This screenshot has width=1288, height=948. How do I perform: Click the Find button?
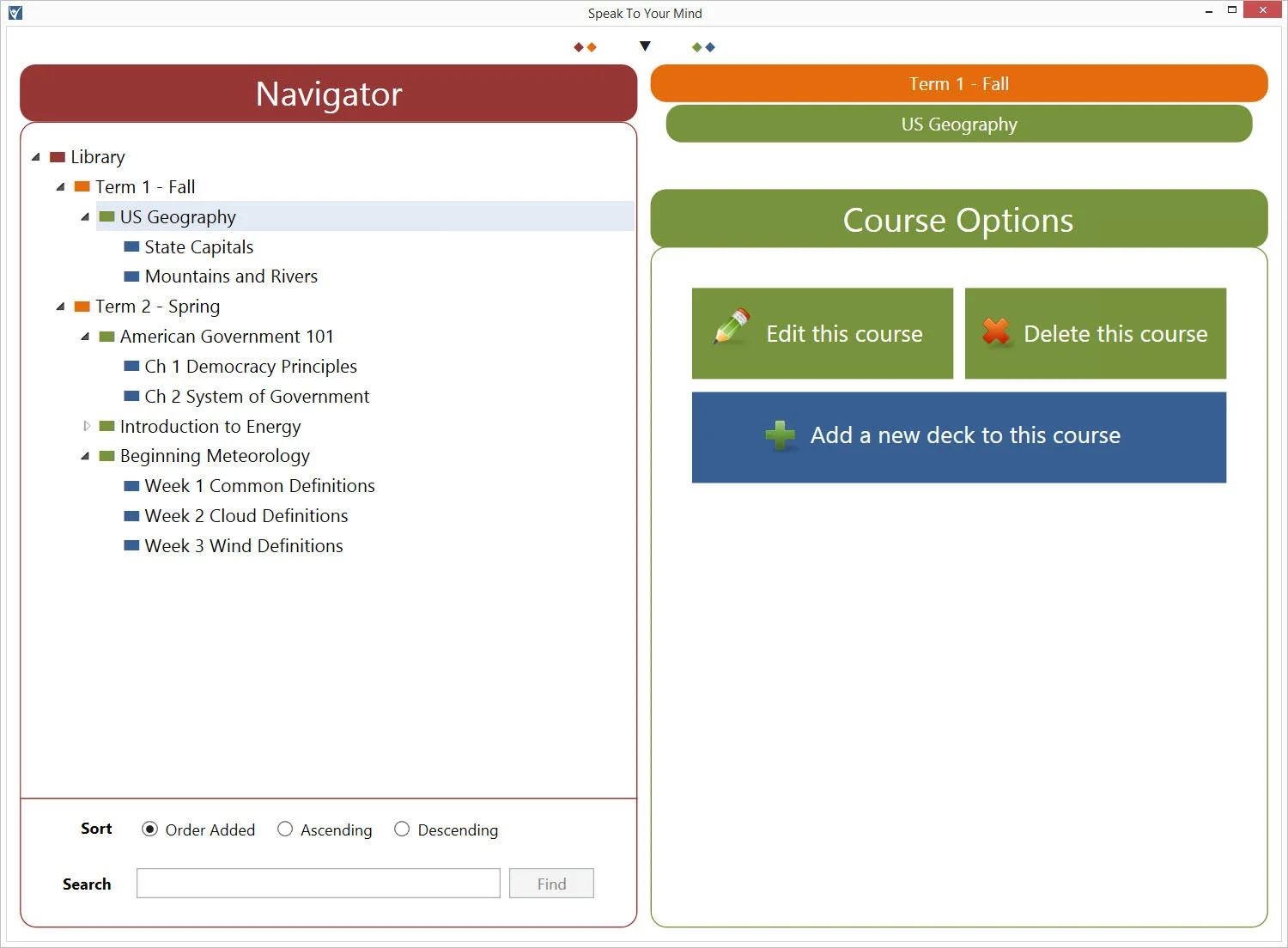(x=551, y=884)
